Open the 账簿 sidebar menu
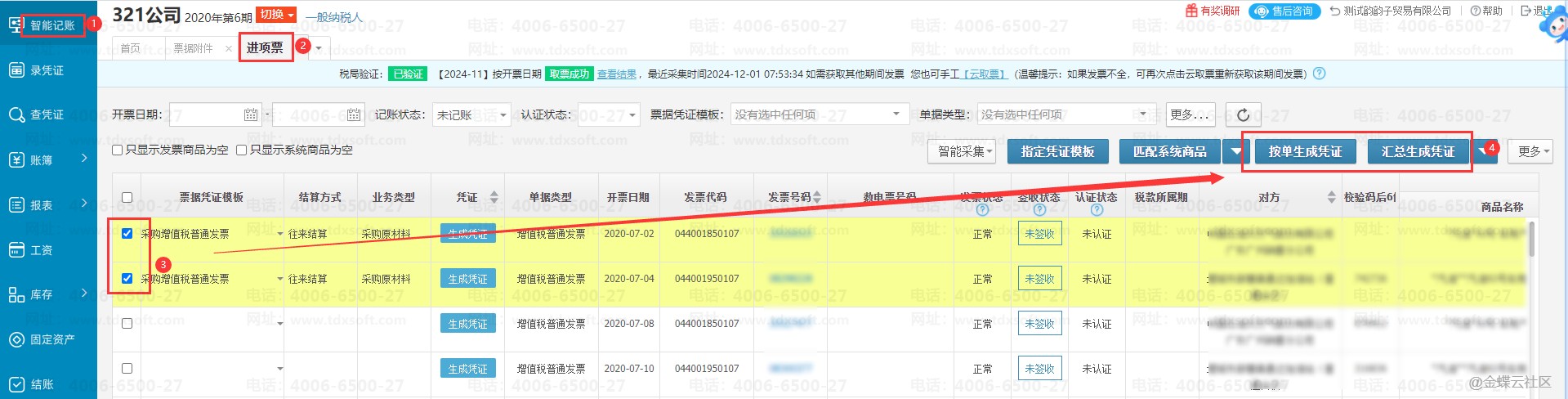Image resolution: width=1568 pixels, height=399 pixels. 47,159
